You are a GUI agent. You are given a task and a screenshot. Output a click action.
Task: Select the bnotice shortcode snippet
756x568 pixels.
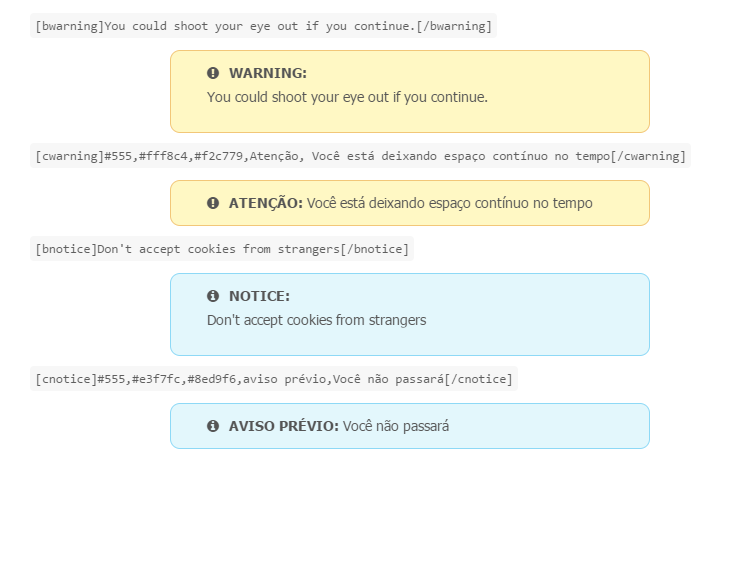(x=222, y=249)
